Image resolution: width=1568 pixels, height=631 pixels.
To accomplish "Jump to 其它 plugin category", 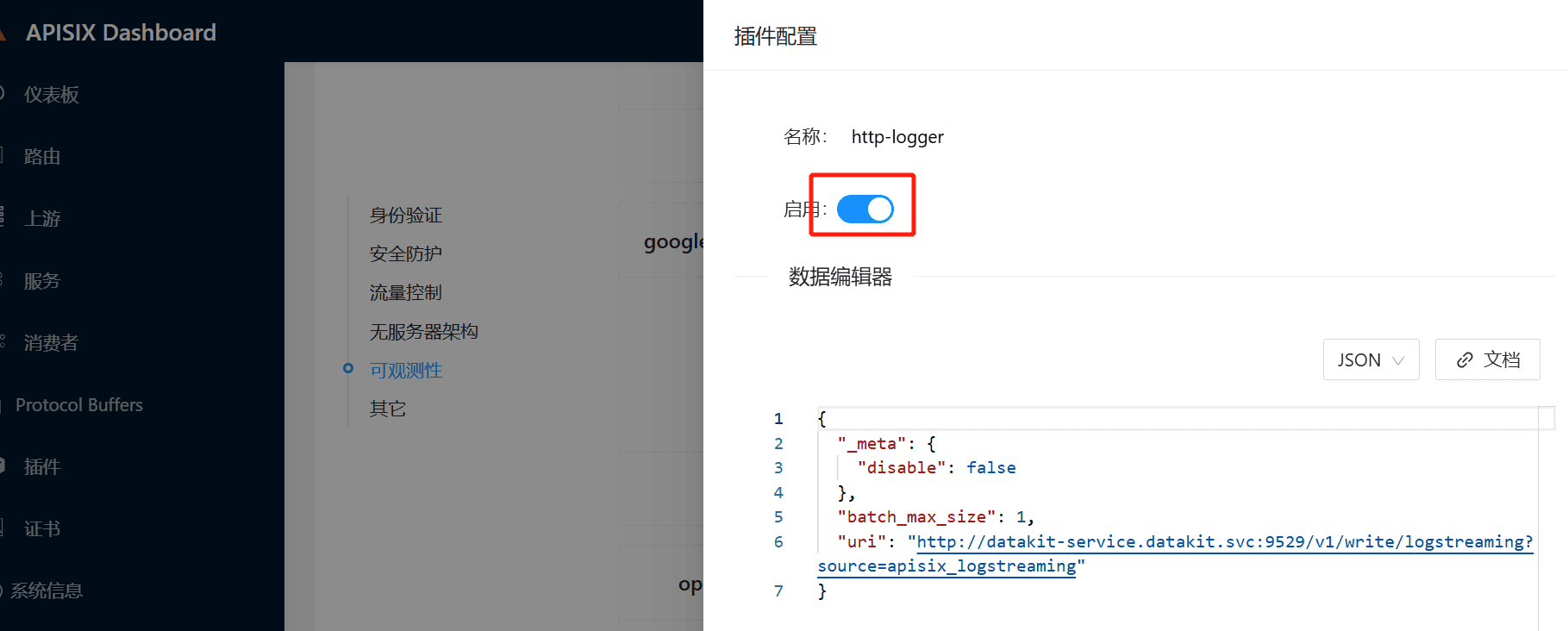I will pyautogui.click(x=388, y=409).
